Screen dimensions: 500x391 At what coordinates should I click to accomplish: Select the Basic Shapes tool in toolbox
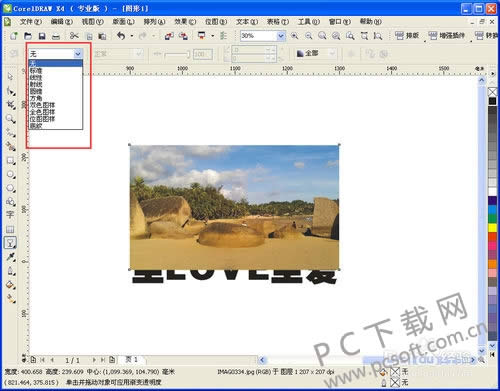(x=10, y=201)
